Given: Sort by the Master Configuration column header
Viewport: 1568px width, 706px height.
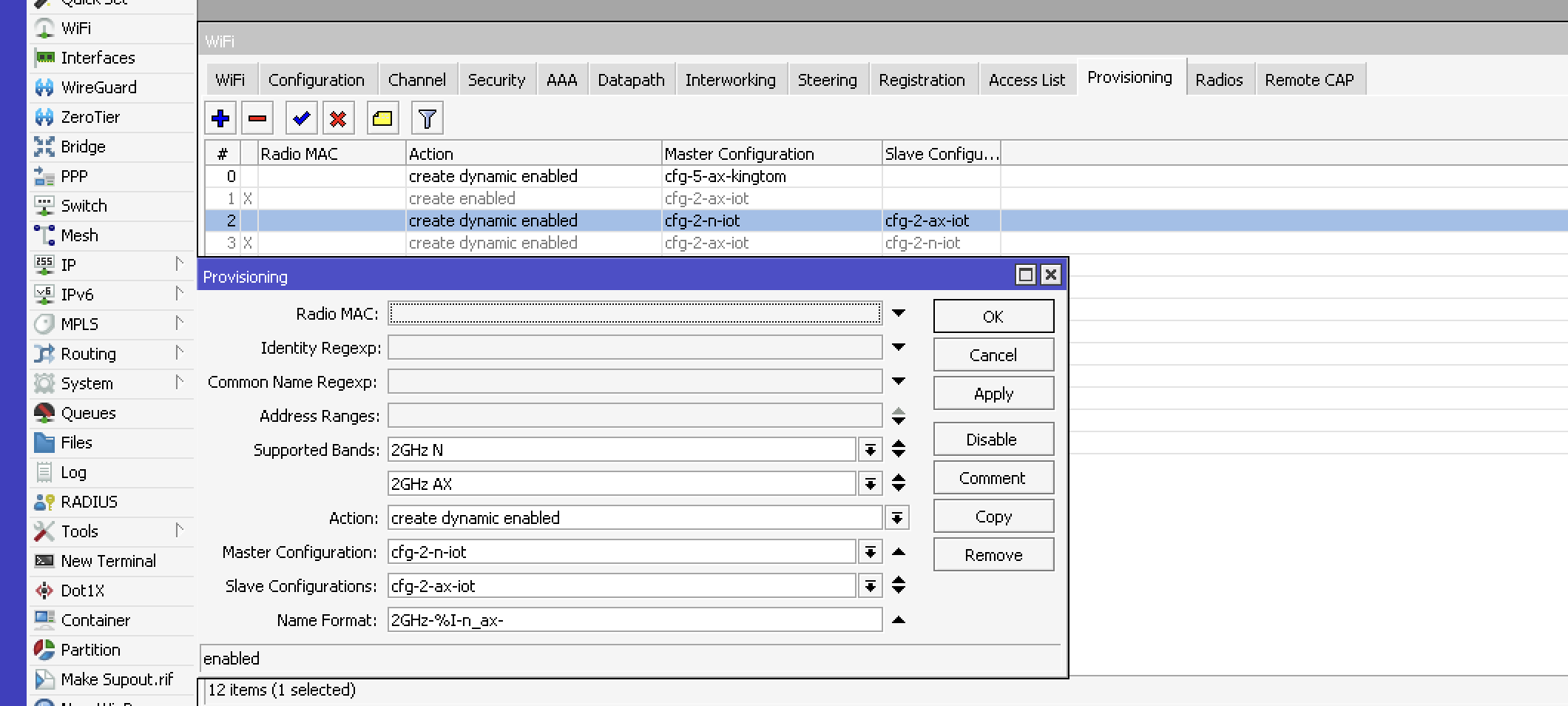Looking at the screenshot, I should pyautogui.click(x=771, y=154).
